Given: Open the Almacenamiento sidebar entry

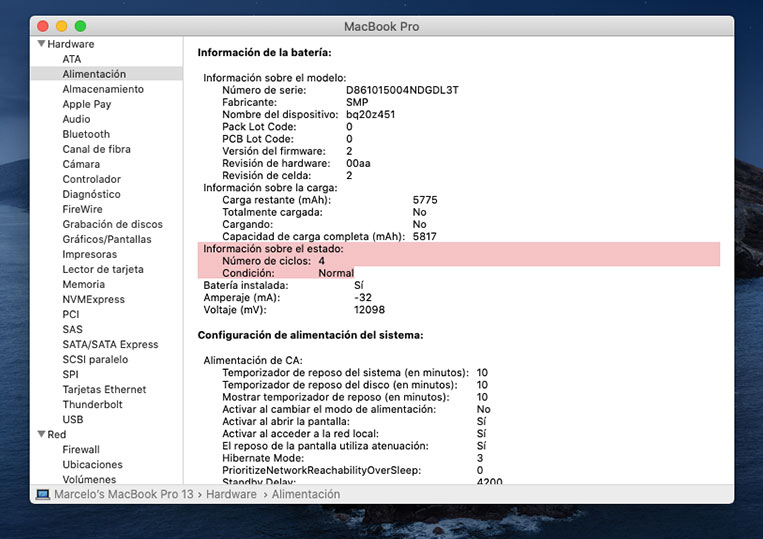Looking at the screenshot, I should (103, 89).
